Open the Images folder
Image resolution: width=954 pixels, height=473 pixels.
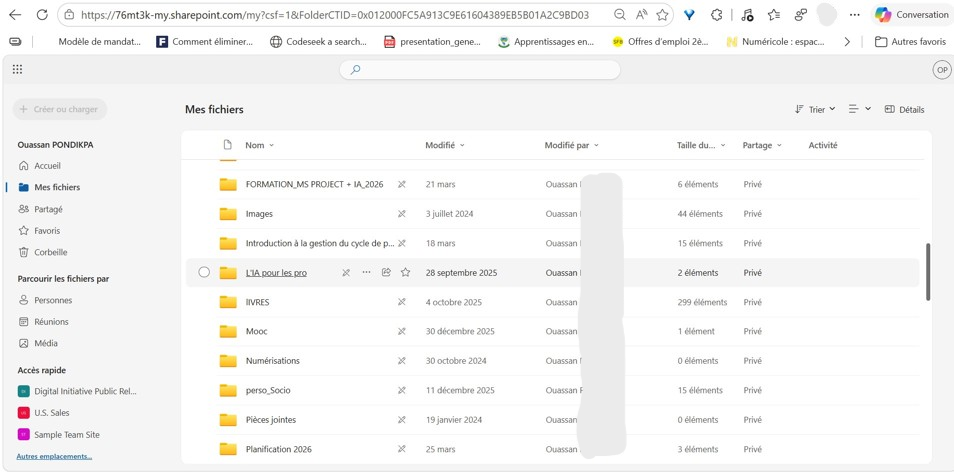pos(259,214)
